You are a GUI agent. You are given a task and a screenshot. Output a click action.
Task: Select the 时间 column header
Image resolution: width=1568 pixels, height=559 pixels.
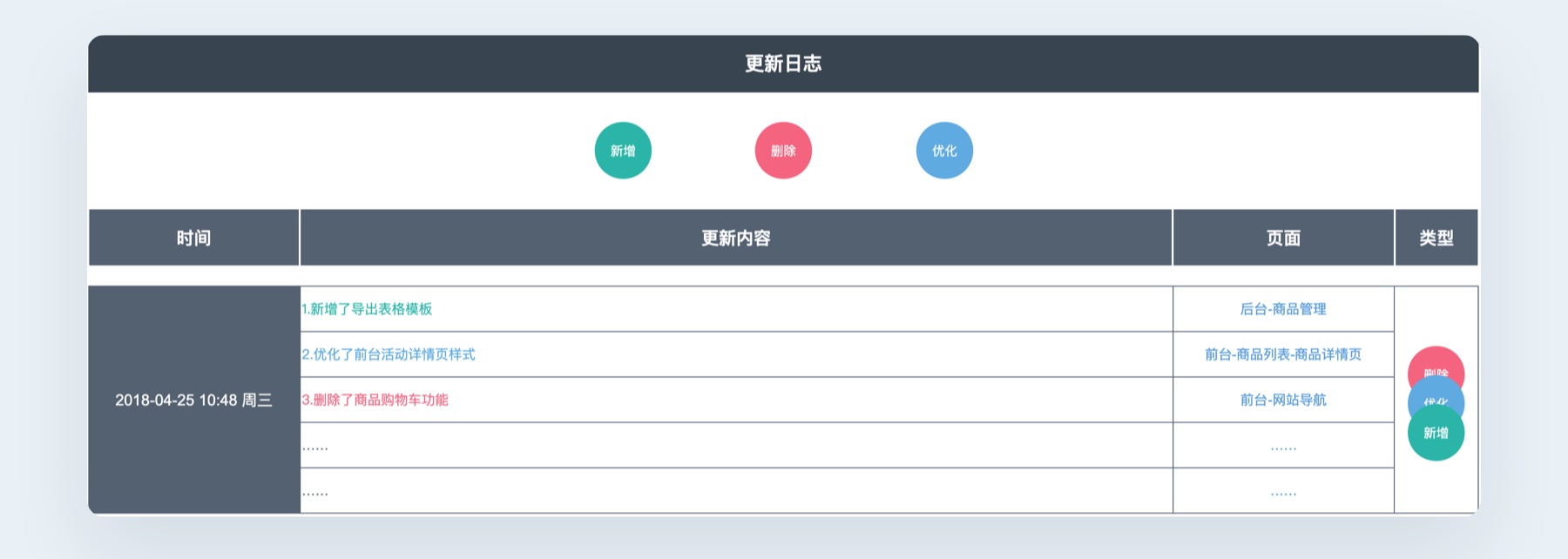193,237
